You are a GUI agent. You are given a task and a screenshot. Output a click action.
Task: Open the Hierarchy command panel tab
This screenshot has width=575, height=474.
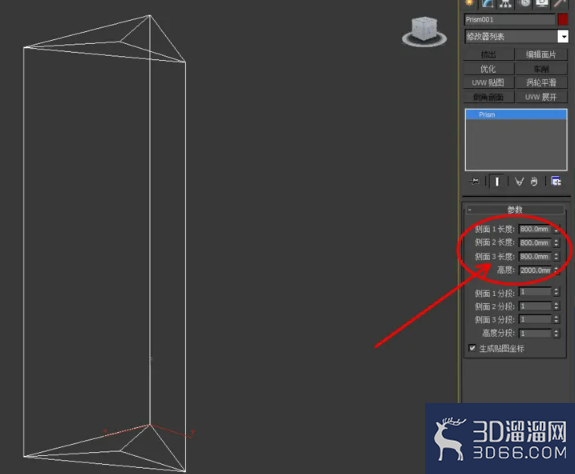(x=506, y=3)
